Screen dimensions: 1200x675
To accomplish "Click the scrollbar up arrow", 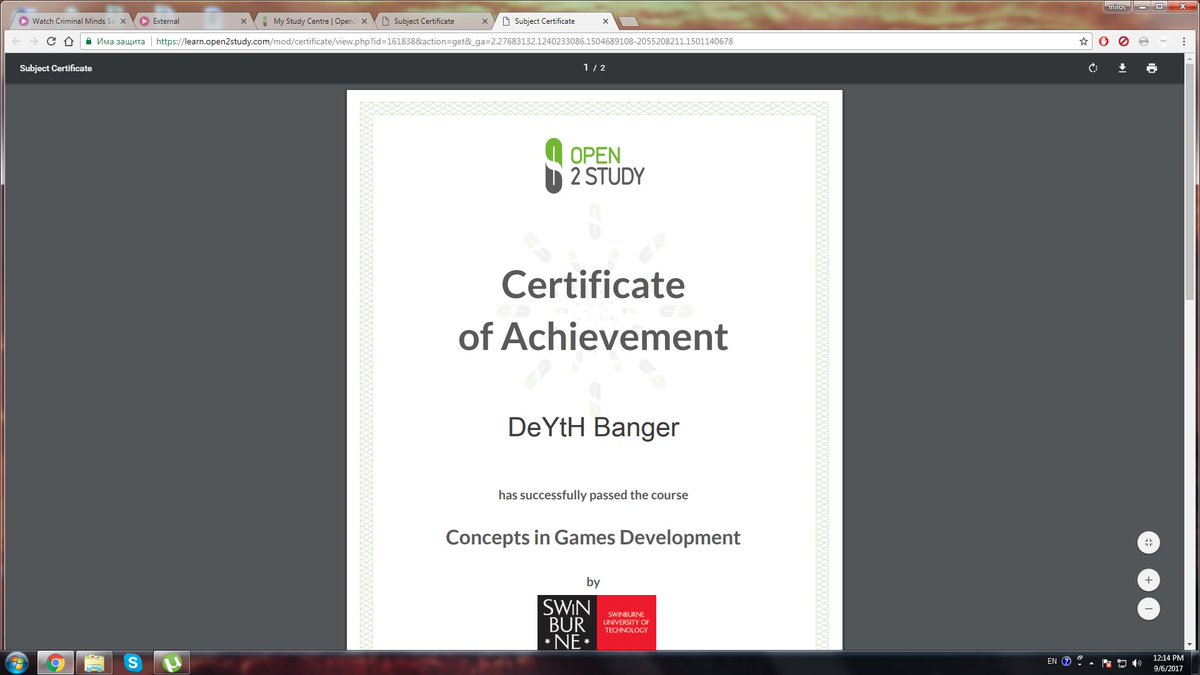I will [x=1192, y=58].
